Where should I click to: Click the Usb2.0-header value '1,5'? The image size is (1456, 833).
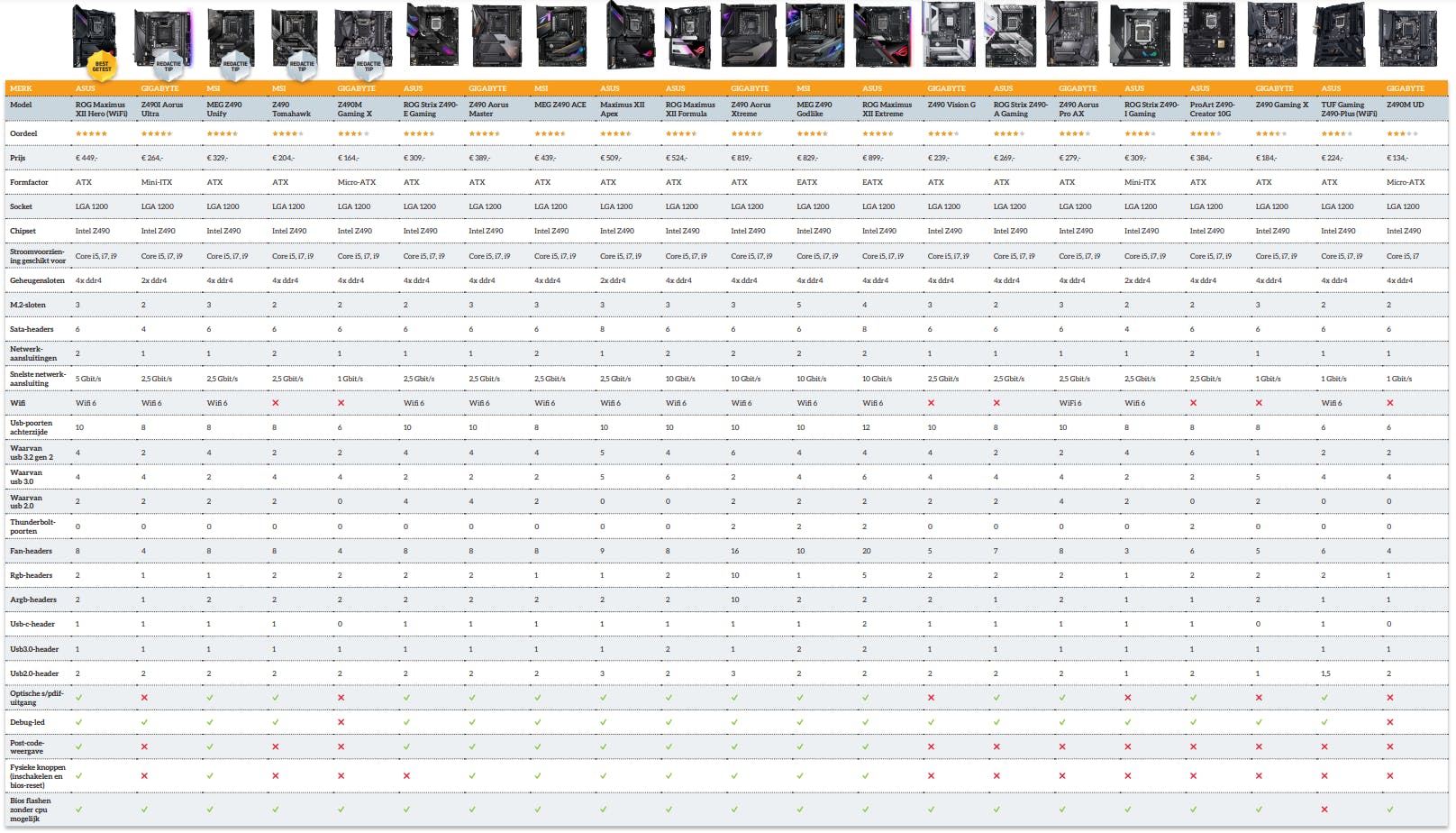pyautogui.click(x=1326, y=673)
